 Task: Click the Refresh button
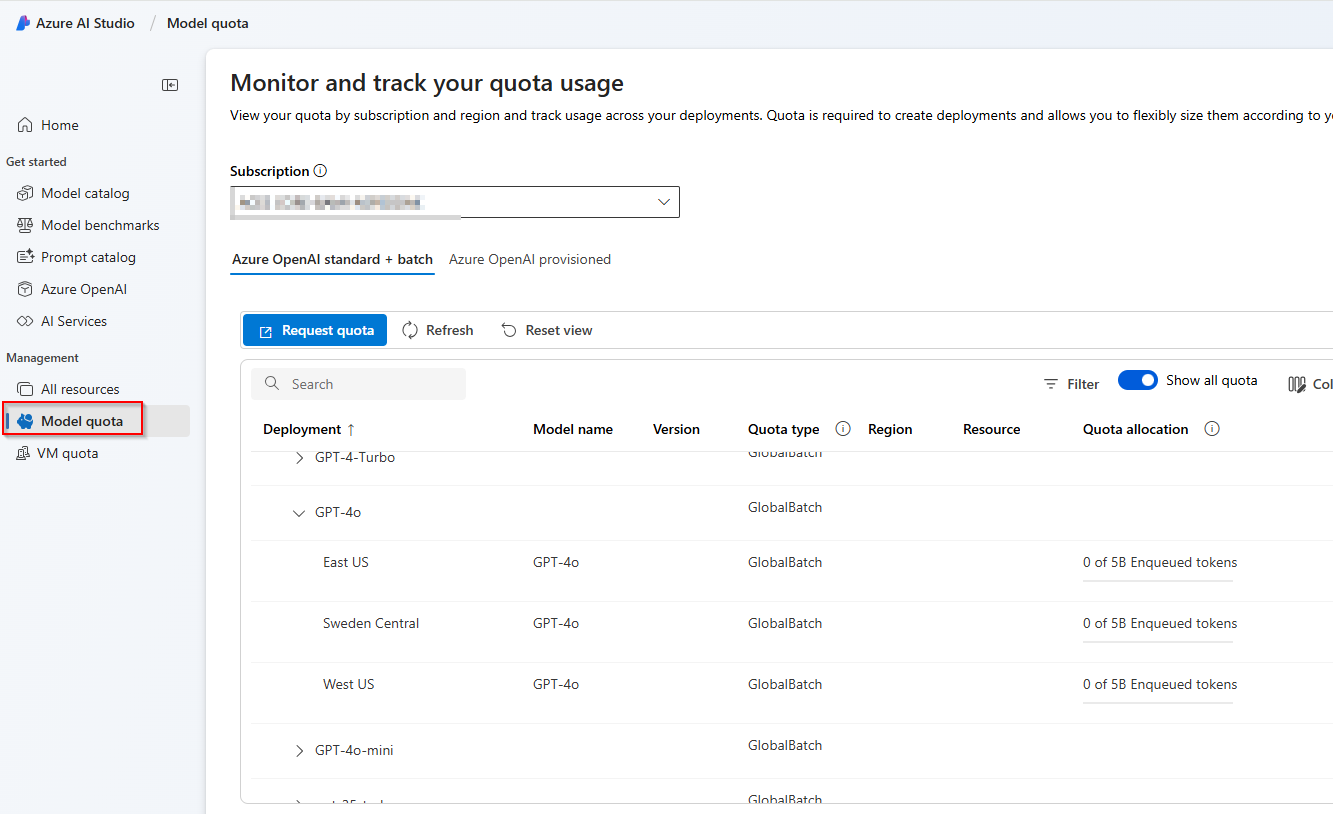click(438, 330)
